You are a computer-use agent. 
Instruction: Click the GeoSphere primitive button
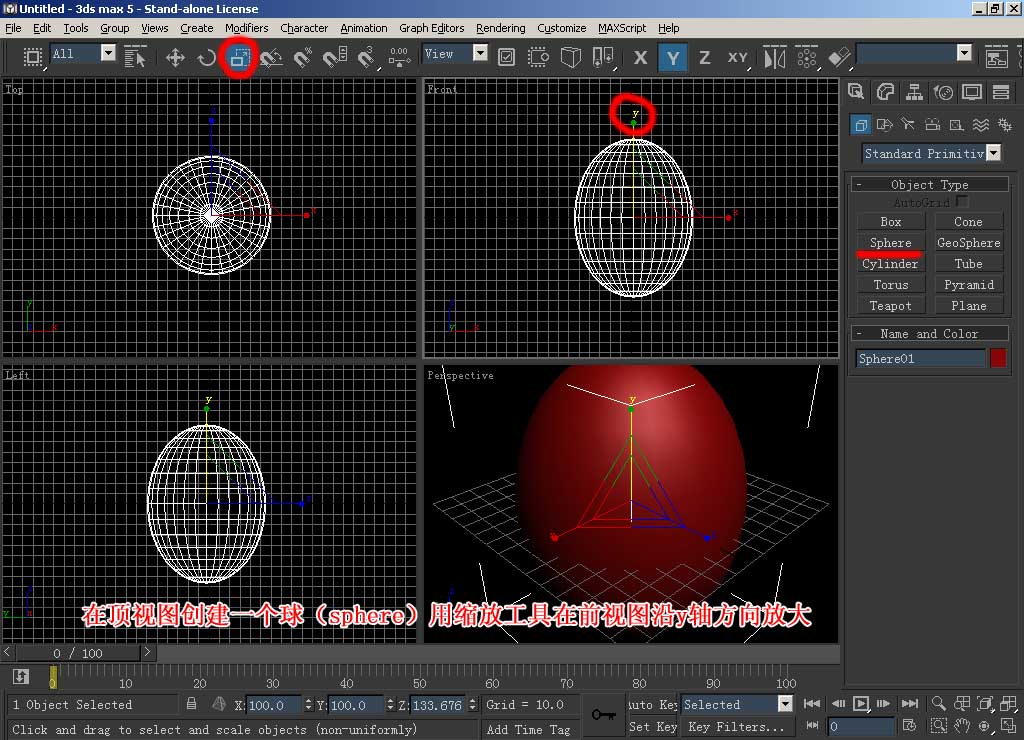pyautogui.click(x=968, y=243)
